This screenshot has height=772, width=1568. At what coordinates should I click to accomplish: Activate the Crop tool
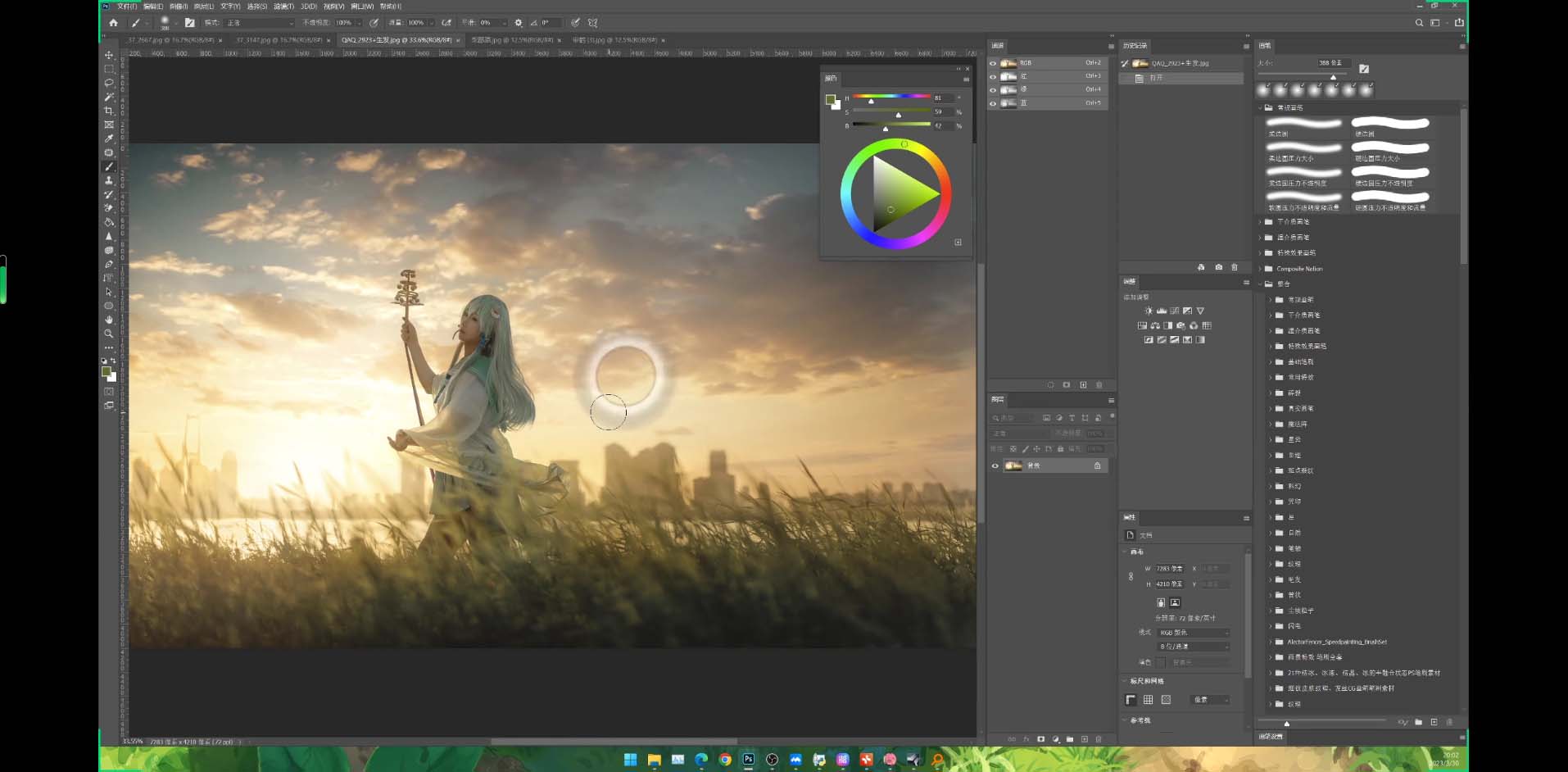pos(109,111)
